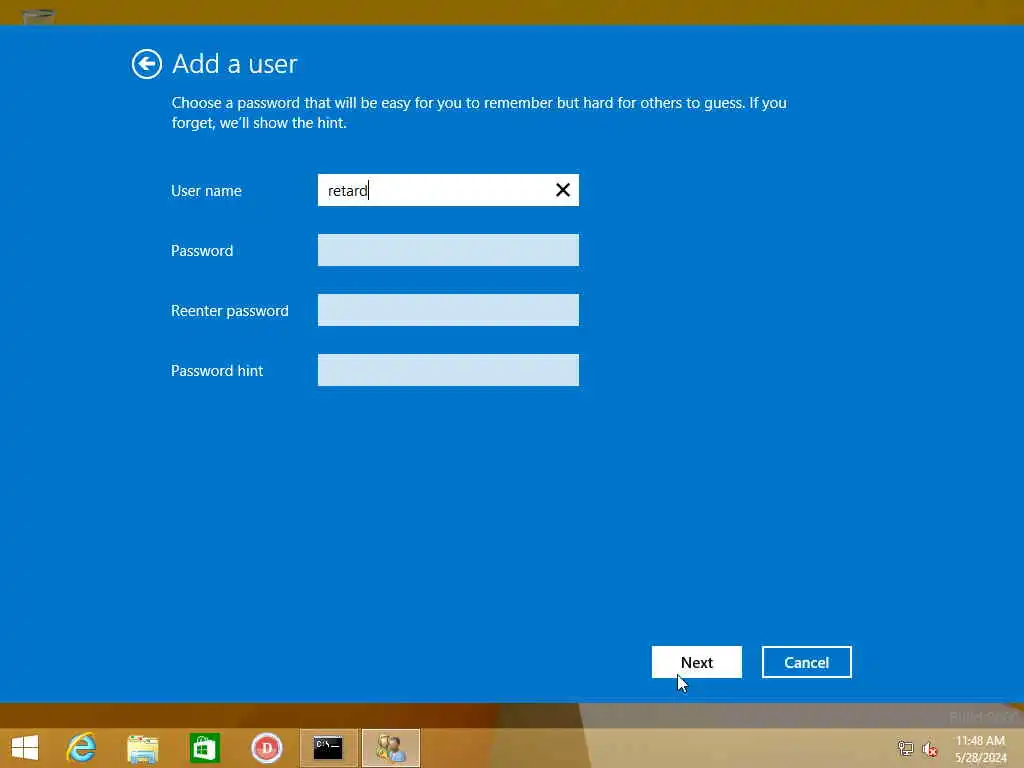Launch Internet Explorer from the taskbar
1024x768 pixels.
tap(82, 748)
